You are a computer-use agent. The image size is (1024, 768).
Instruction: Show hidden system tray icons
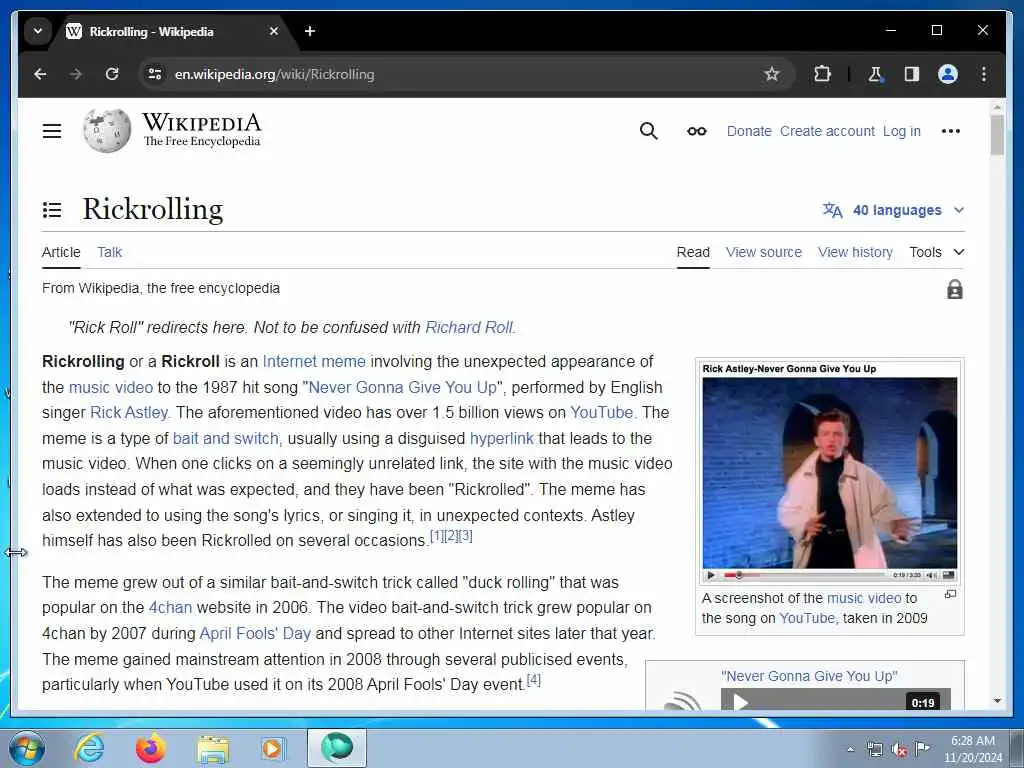[850, 750]
